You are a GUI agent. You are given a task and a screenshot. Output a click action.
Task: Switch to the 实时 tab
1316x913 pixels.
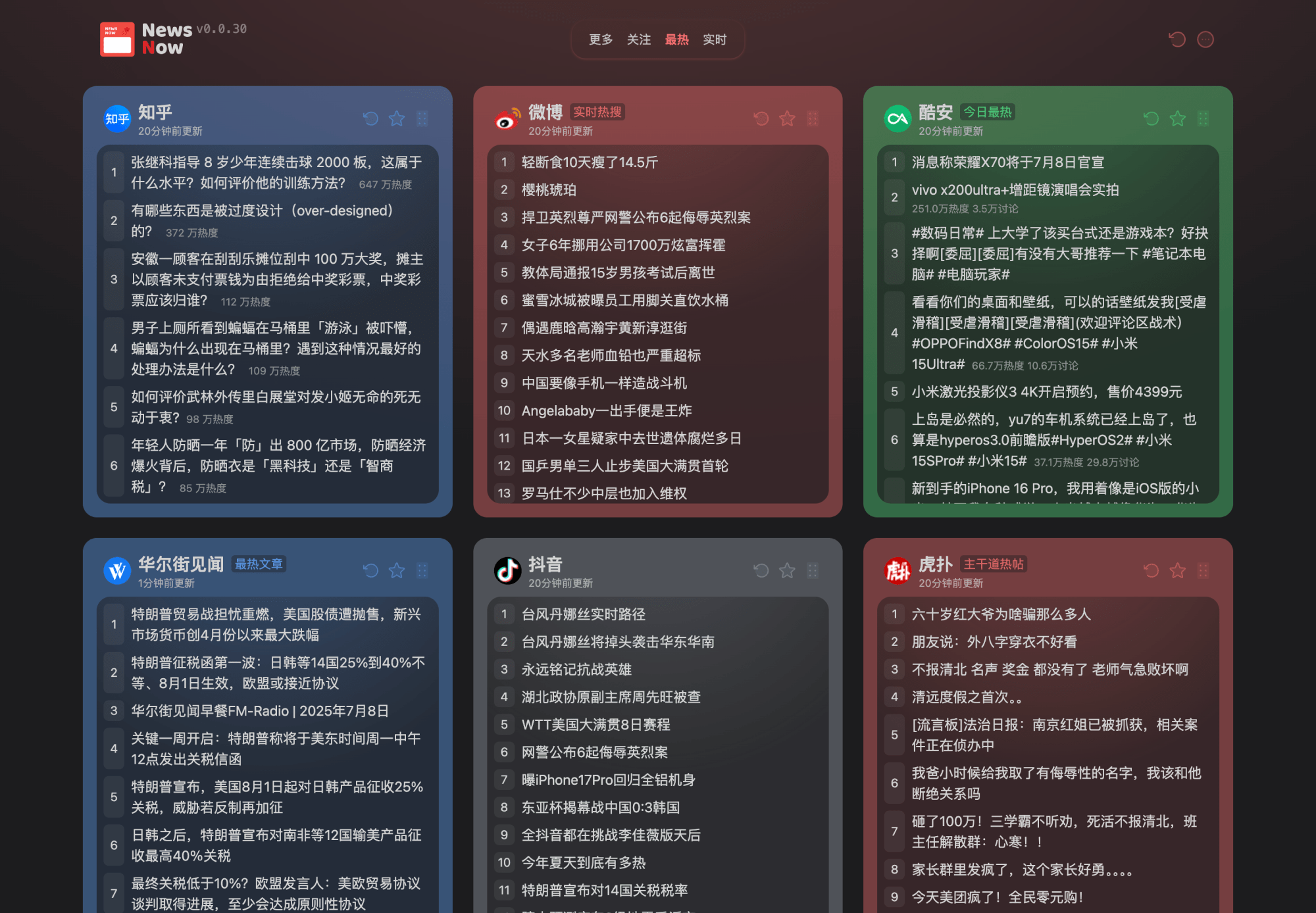(x=715, y=39)
